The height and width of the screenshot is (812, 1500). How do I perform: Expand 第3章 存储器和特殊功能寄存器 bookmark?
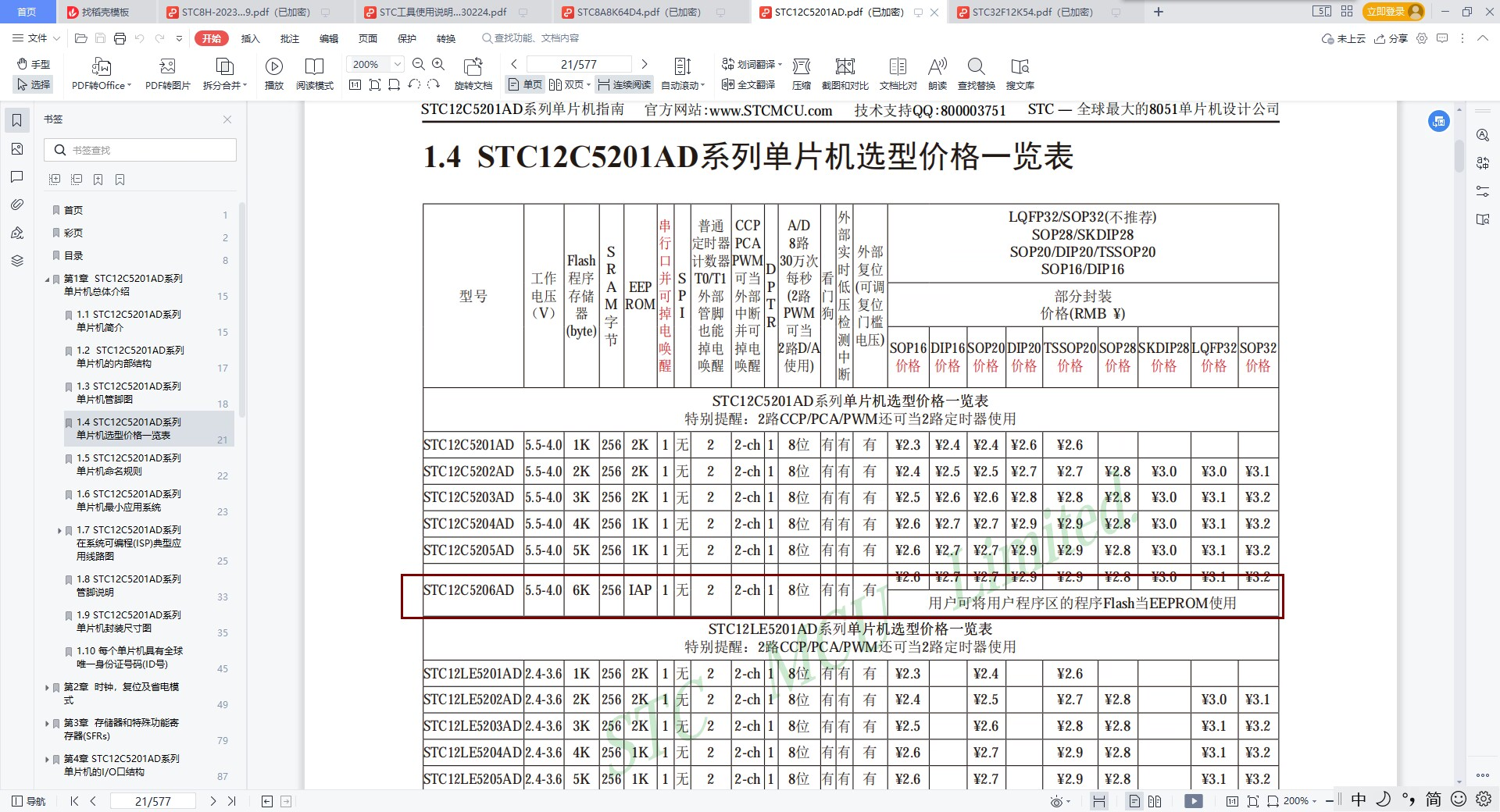point(48,723)
